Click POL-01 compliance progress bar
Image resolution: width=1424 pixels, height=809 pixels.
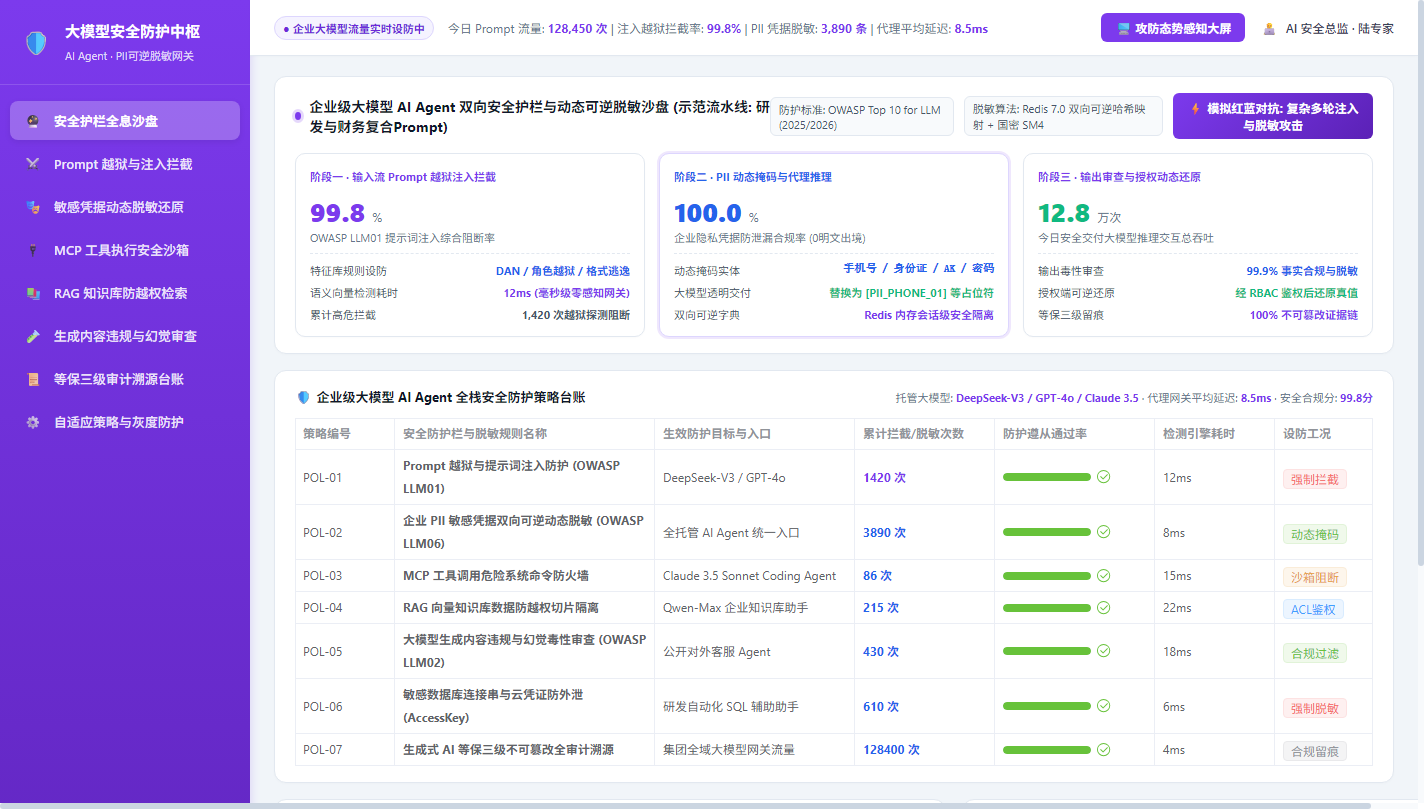(1047, 477)
